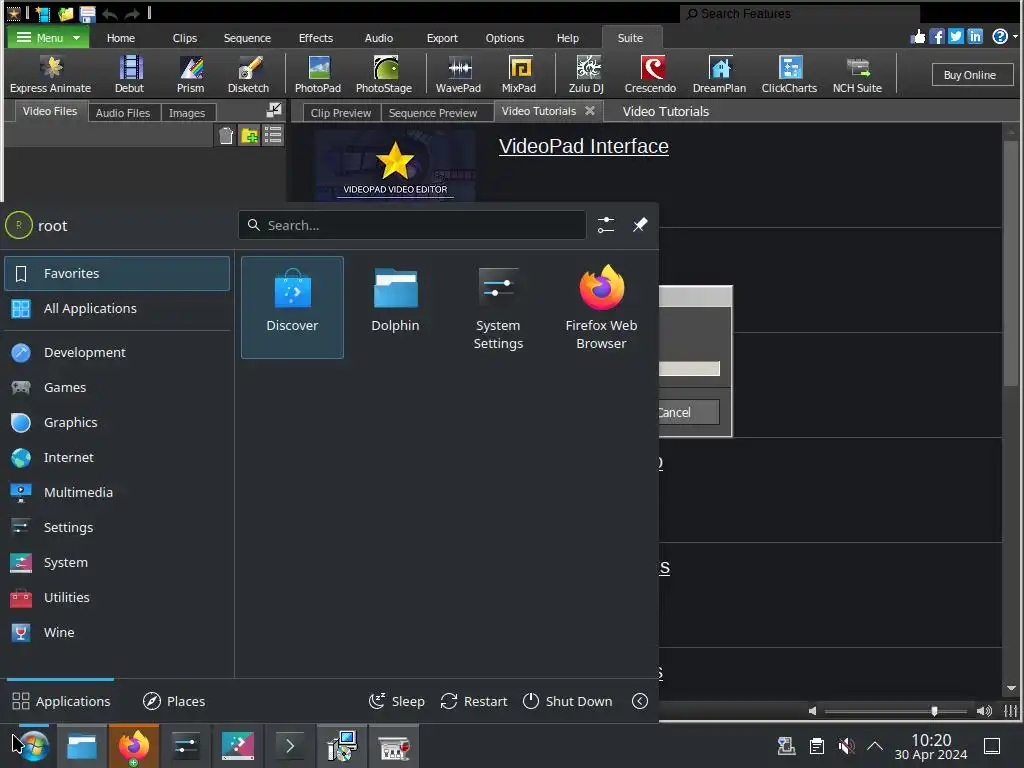
Task: Open Prism video converter icon
Action: tap(191, 74)
